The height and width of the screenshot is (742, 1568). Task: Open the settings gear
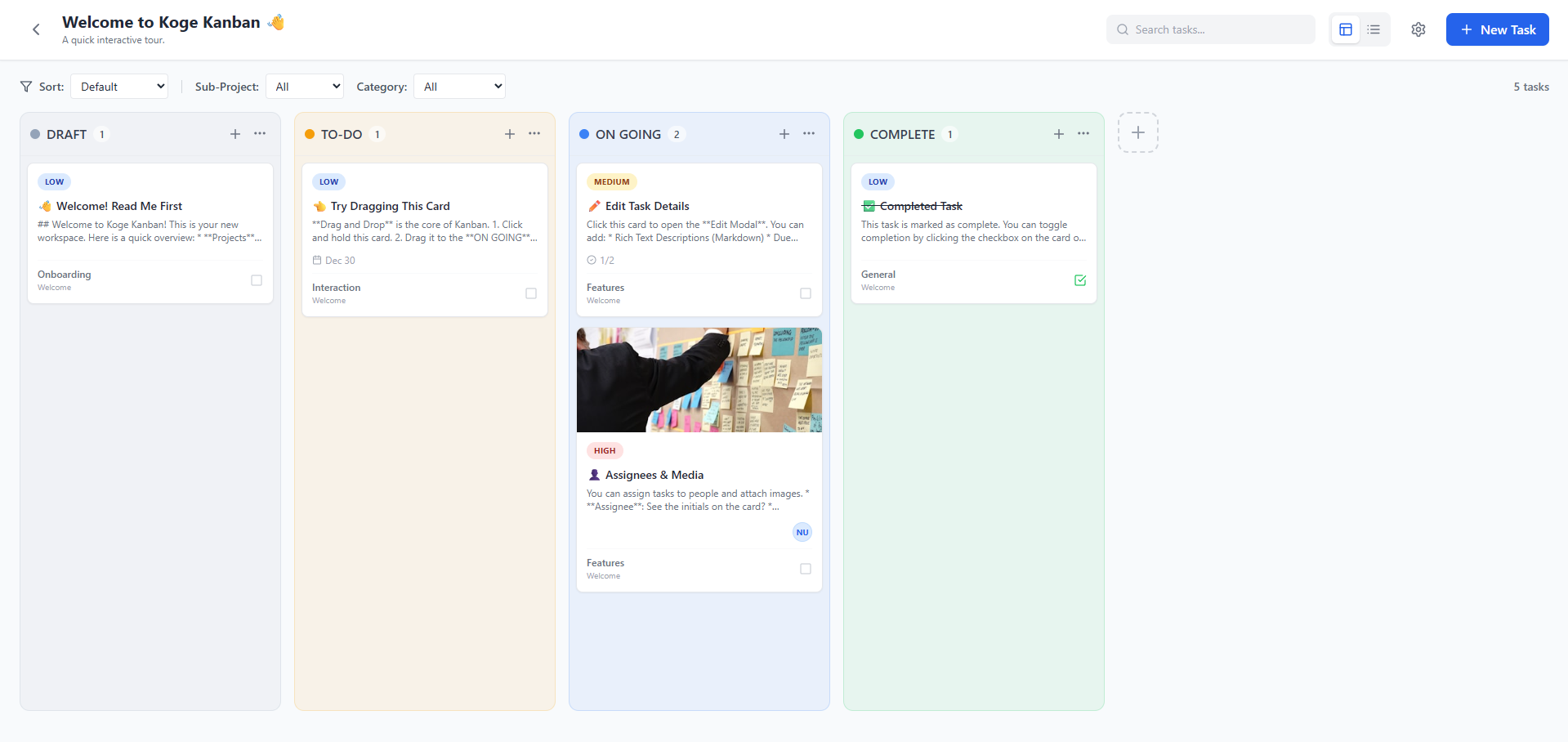(x=1418, y=29)
